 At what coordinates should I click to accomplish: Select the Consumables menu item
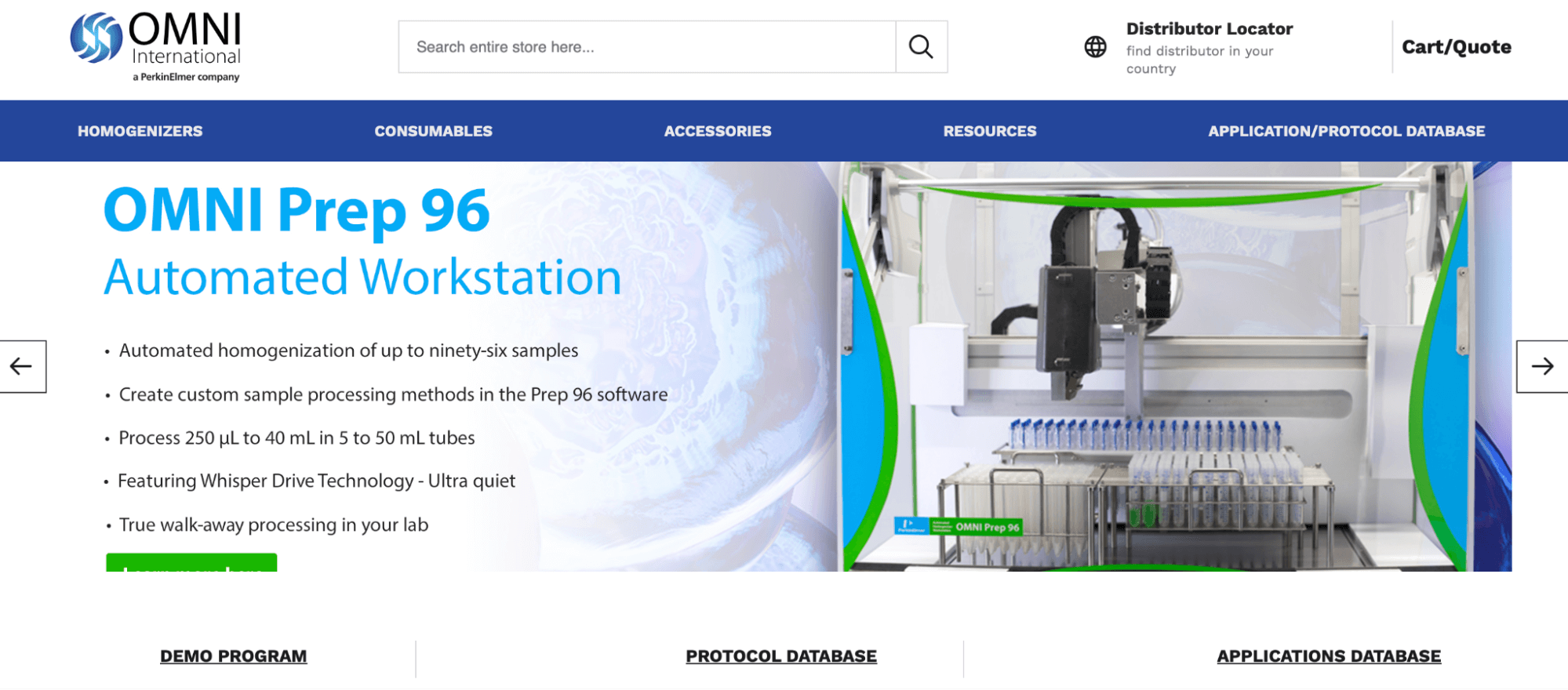coord(433,131)
